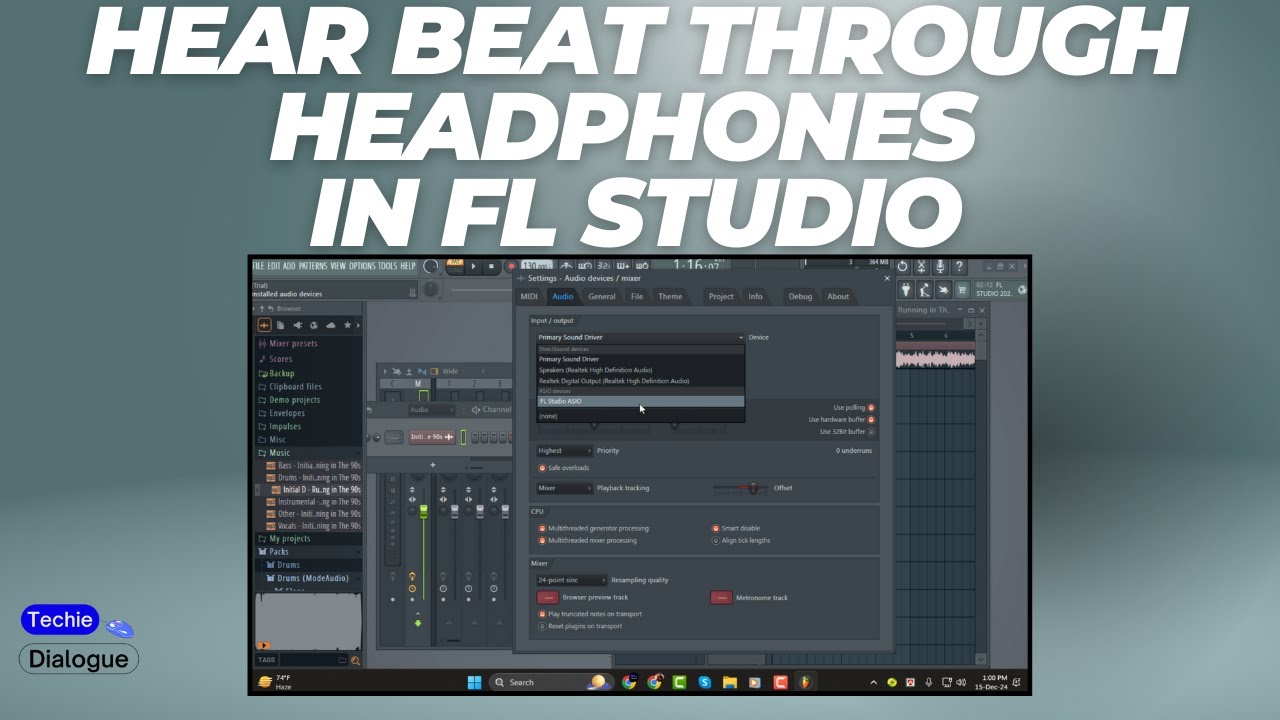Open the PATTERNS menu
The width and height of the screenshot is (1280, 720).
313,266
